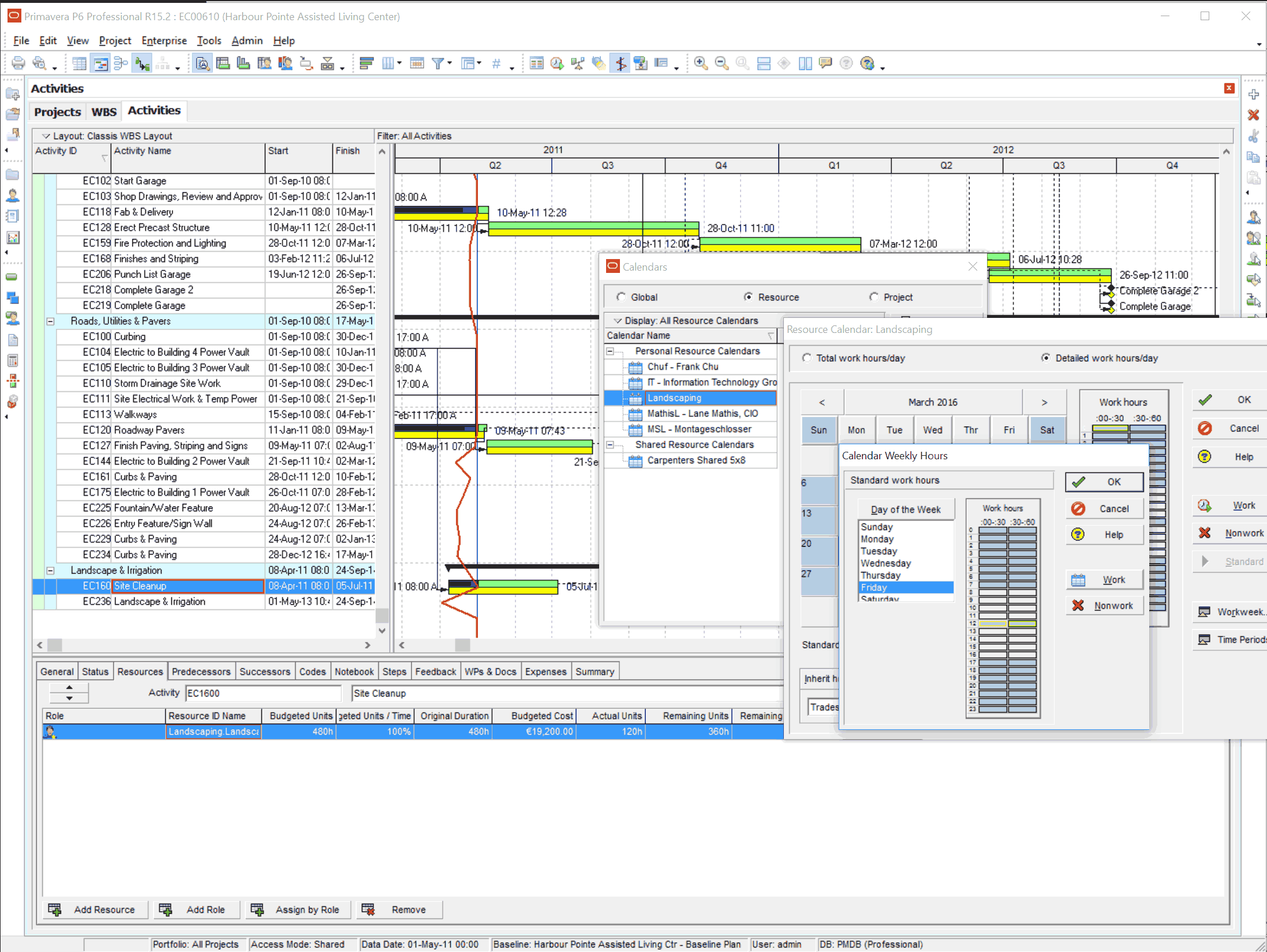
Task: Click the Print toolbar icon
Action: pos(18,63)
